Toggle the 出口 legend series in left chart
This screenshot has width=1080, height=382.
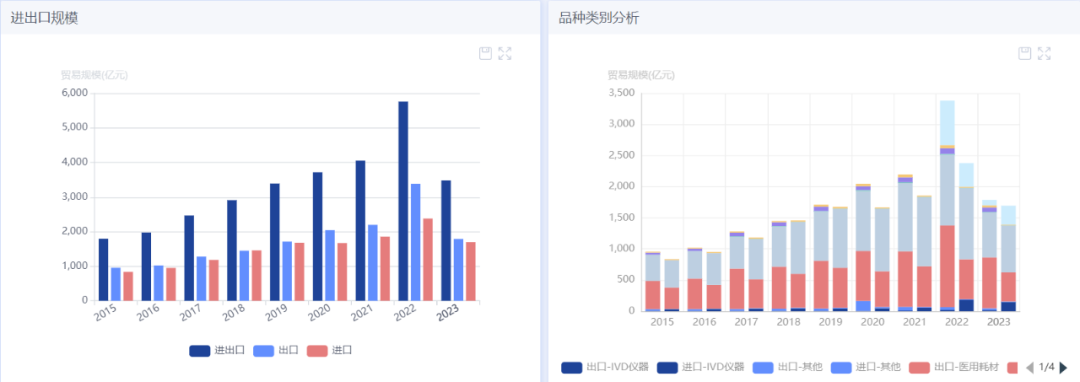point(276,351)
